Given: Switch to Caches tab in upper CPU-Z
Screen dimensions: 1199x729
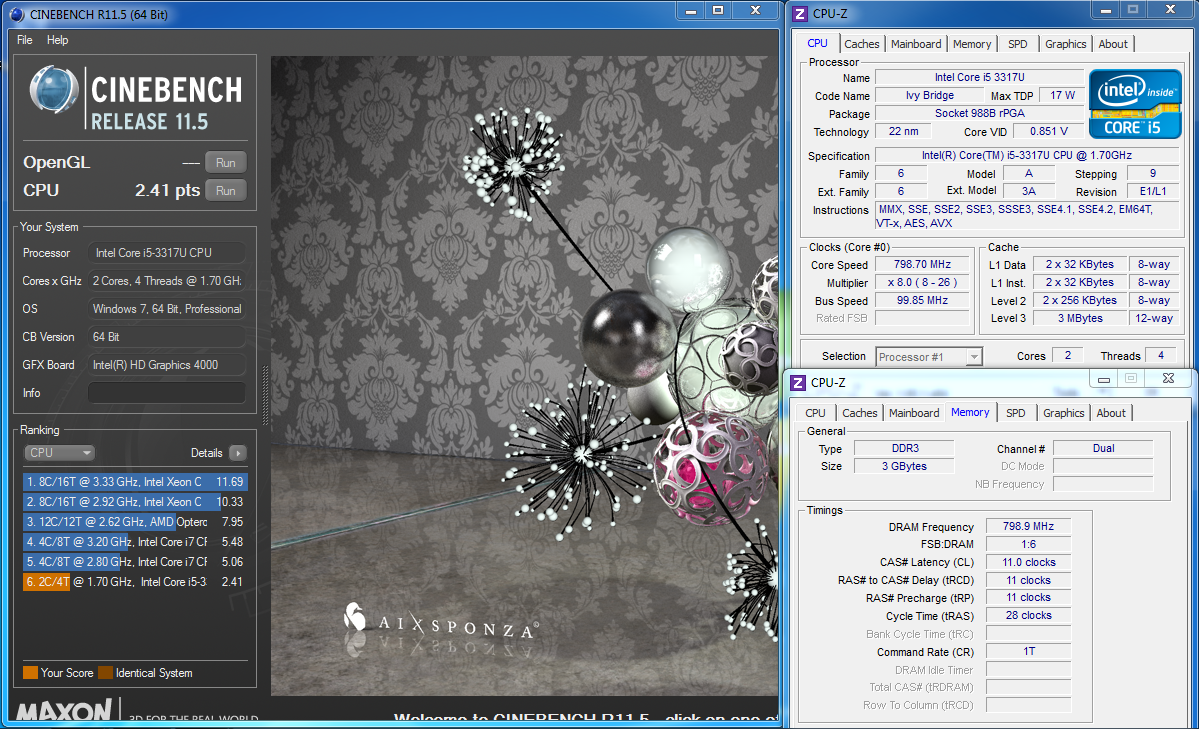Looking at the screenshot, I should pos(862,44).
